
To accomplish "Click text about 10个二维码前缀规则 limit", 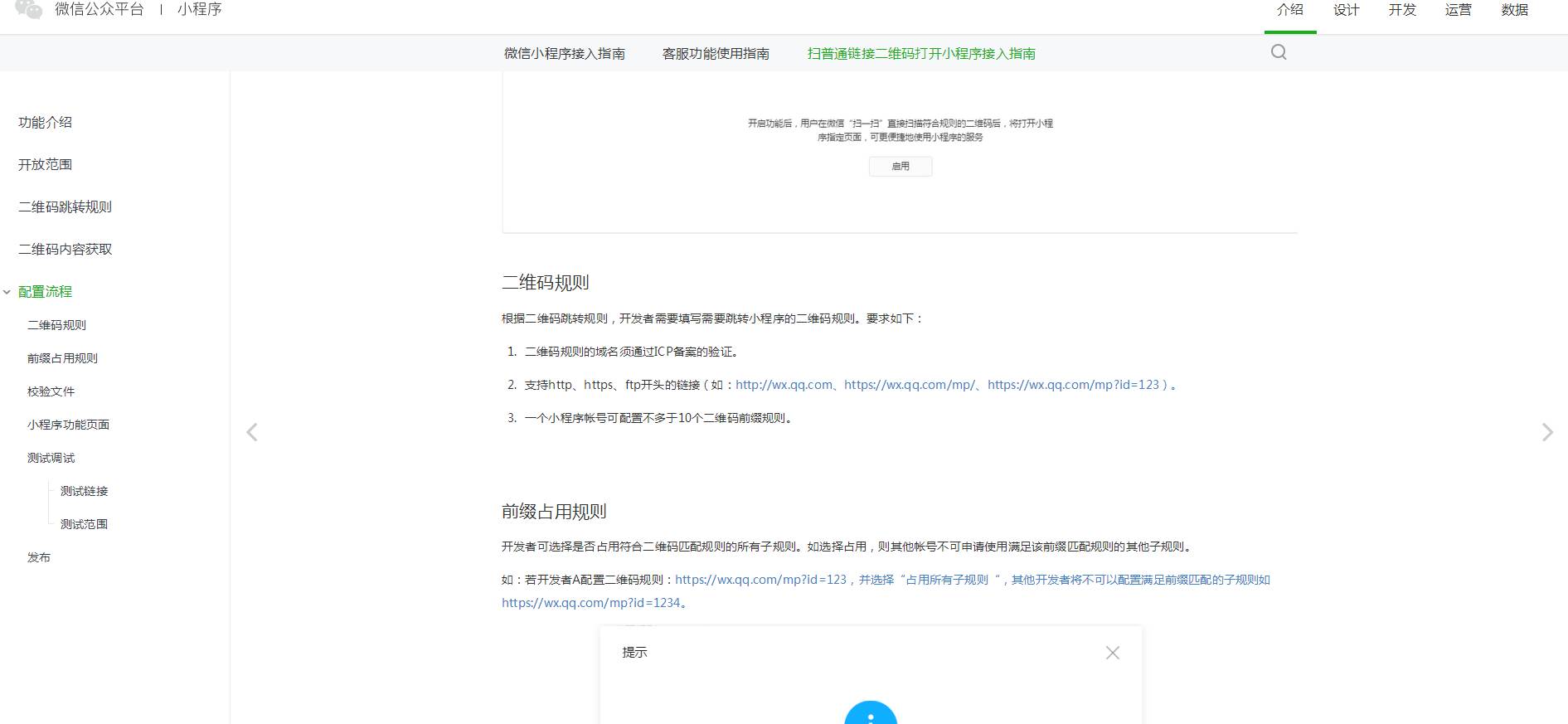I will [x=660, y=418].
